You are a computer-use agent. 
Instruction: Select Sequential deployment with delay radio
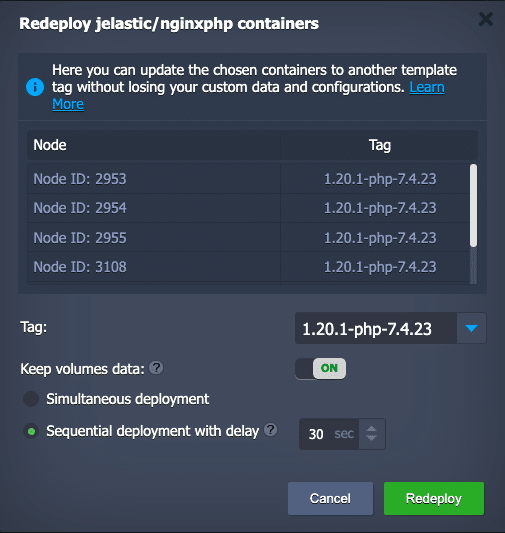pyautogui.click(x=31, y=432)
